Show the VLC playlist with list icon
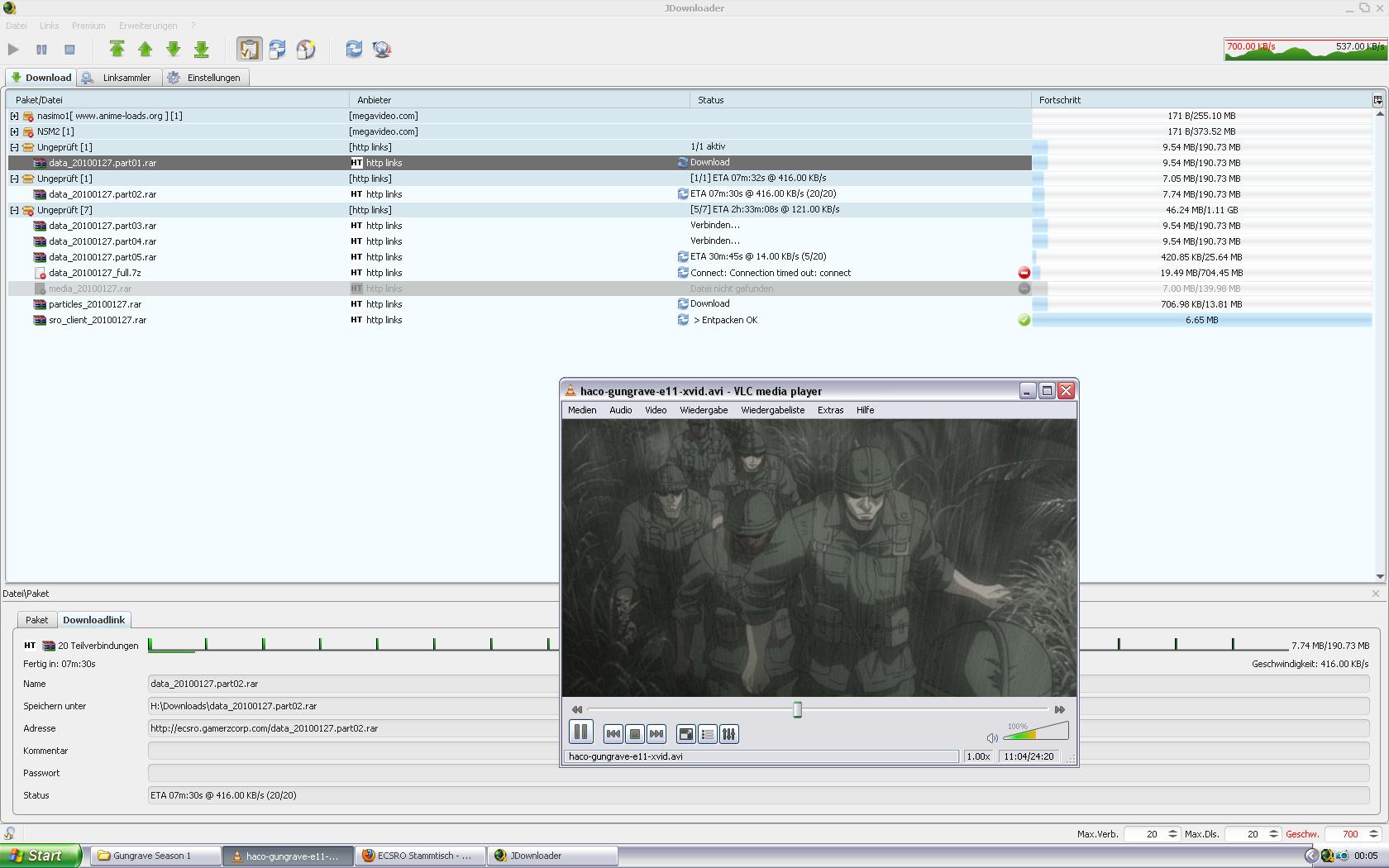Screen dimensions: 1389x868 pyautogui.click(x=708, y=734)
